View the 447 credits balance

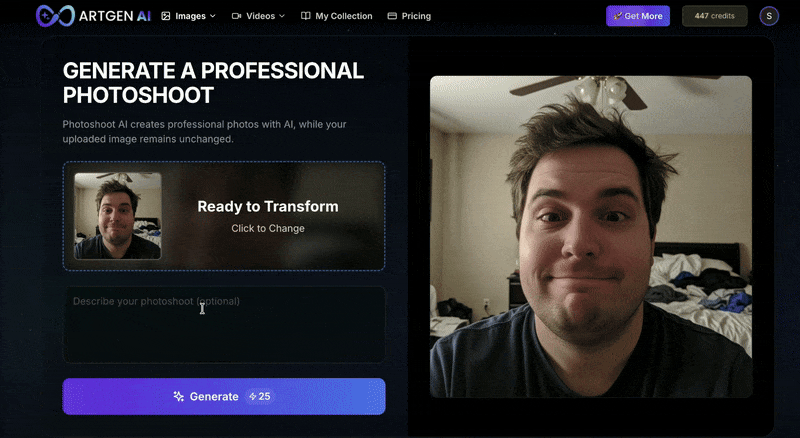[x=714, y=16]
